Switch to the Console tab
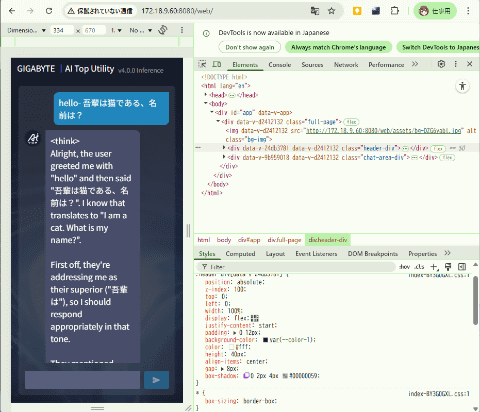The width and height of the screenshot is (480, 412). [280, 65]
